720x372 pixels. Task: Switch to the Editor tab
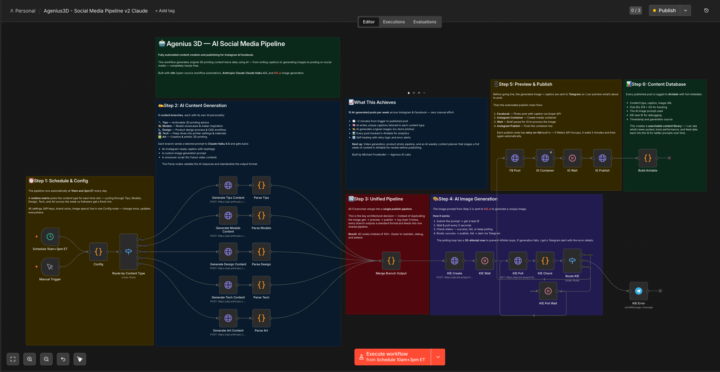click(369, 22)
